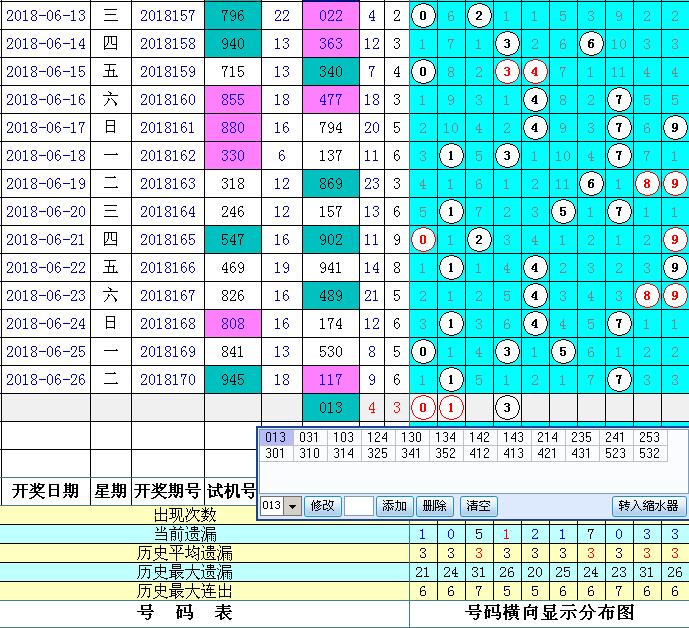Select number 253 in the number list

tap(649, 437)
